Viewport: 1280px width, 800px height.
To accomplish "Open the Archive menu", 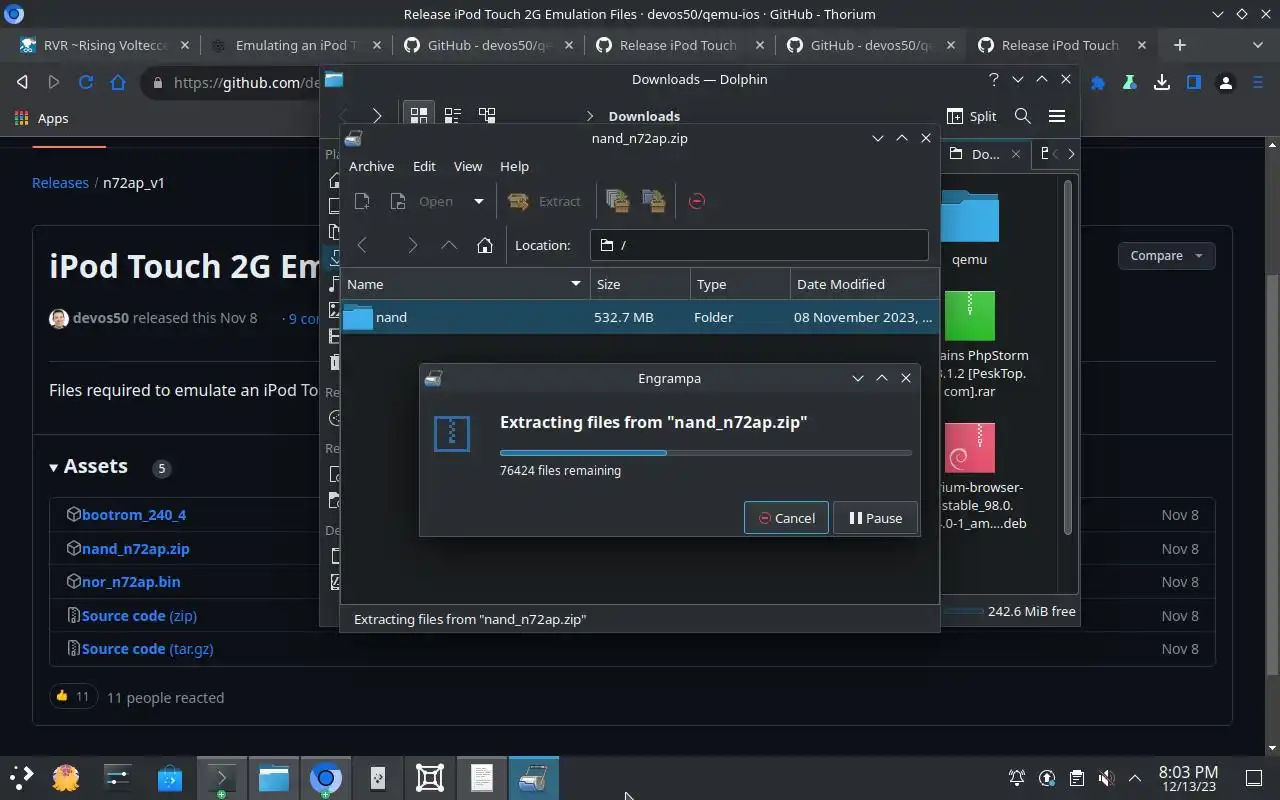I will [x=371, y=166].
